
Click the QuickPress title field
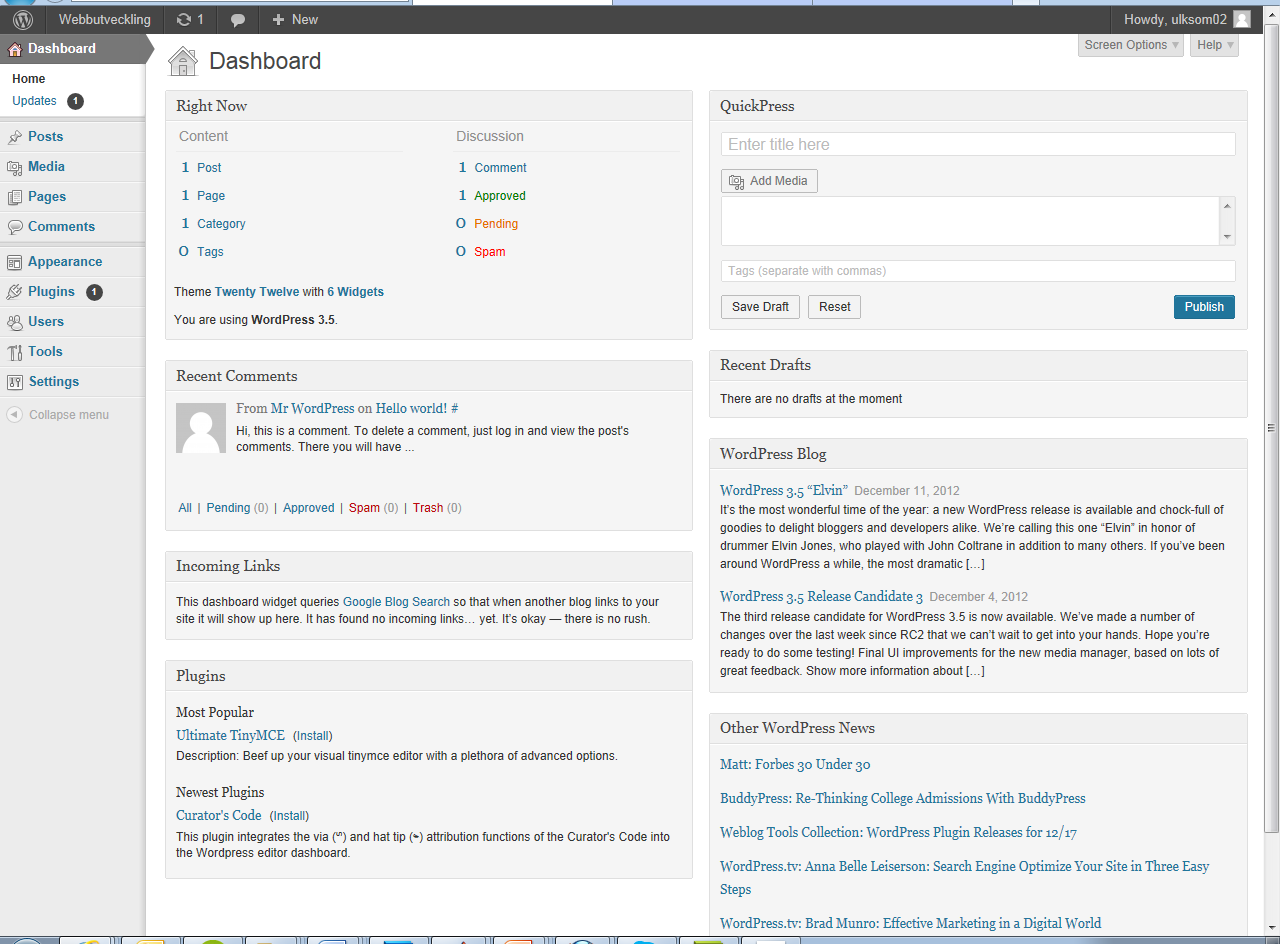point(978,144)
